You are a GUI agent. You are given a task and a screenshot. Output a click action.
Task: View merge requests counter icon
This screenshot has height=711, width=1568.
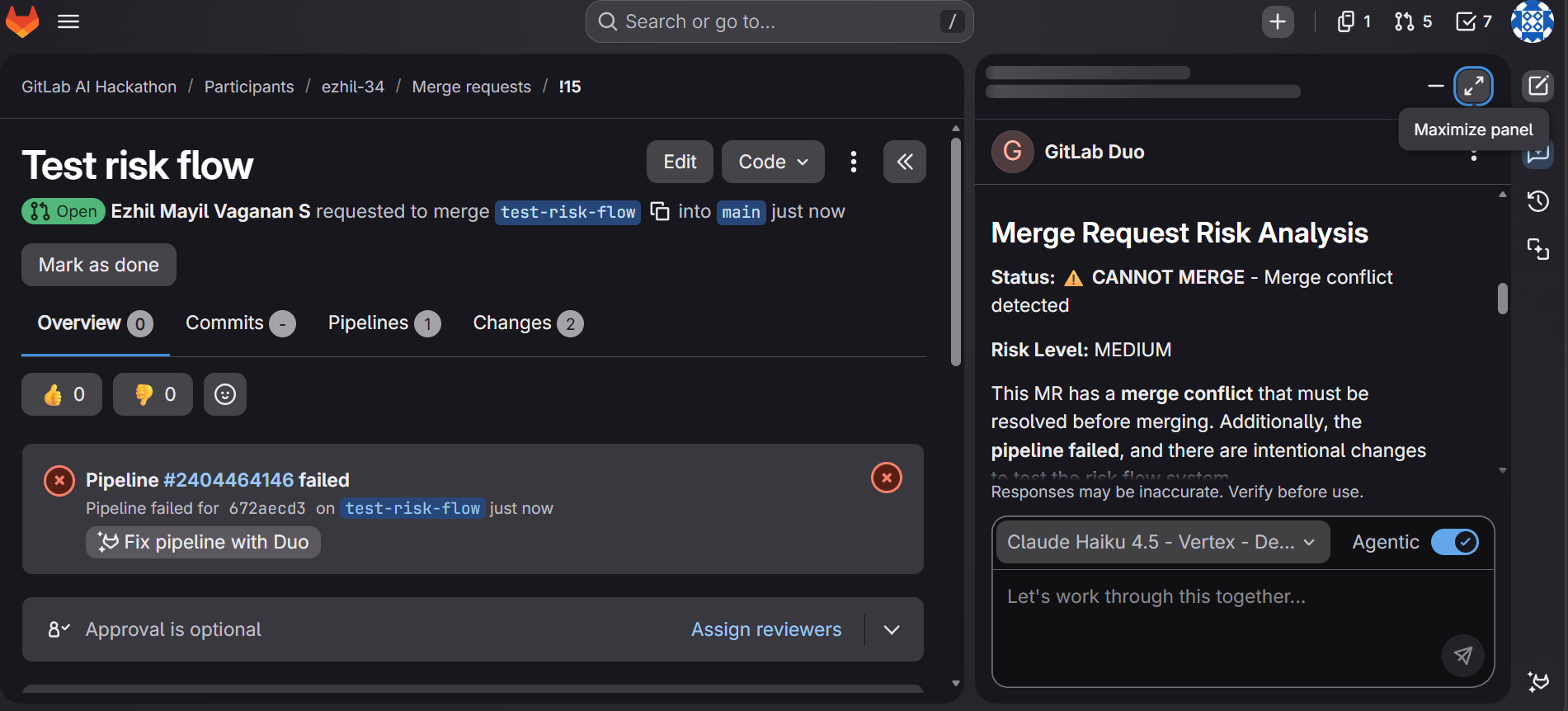point(1413,21)
